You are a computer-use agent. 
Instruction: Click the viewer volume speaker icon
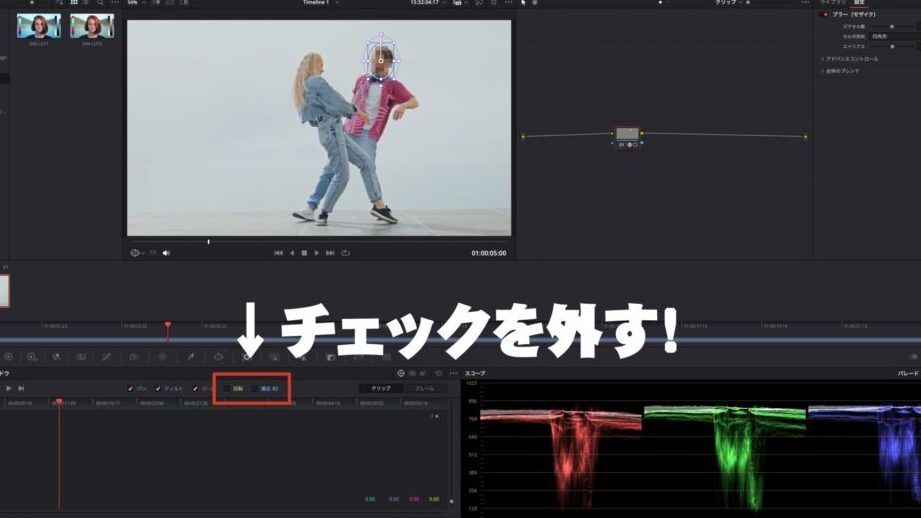pos(166,253)
